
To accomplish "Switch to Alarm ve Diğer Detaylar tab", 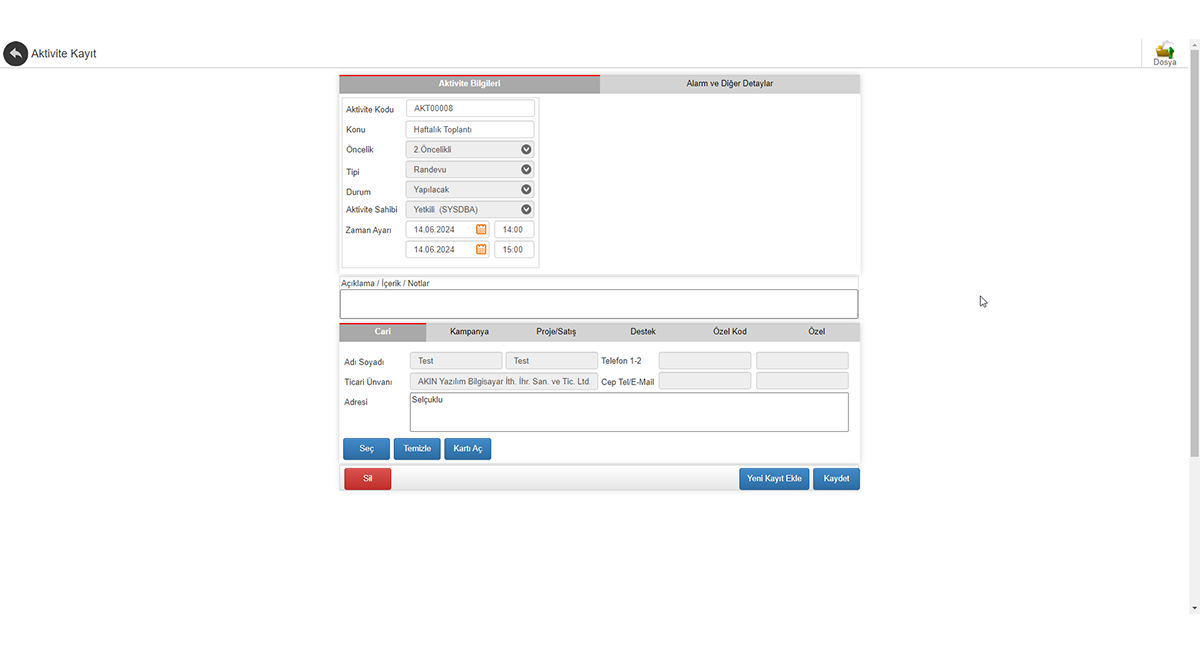I will point(729,84).
